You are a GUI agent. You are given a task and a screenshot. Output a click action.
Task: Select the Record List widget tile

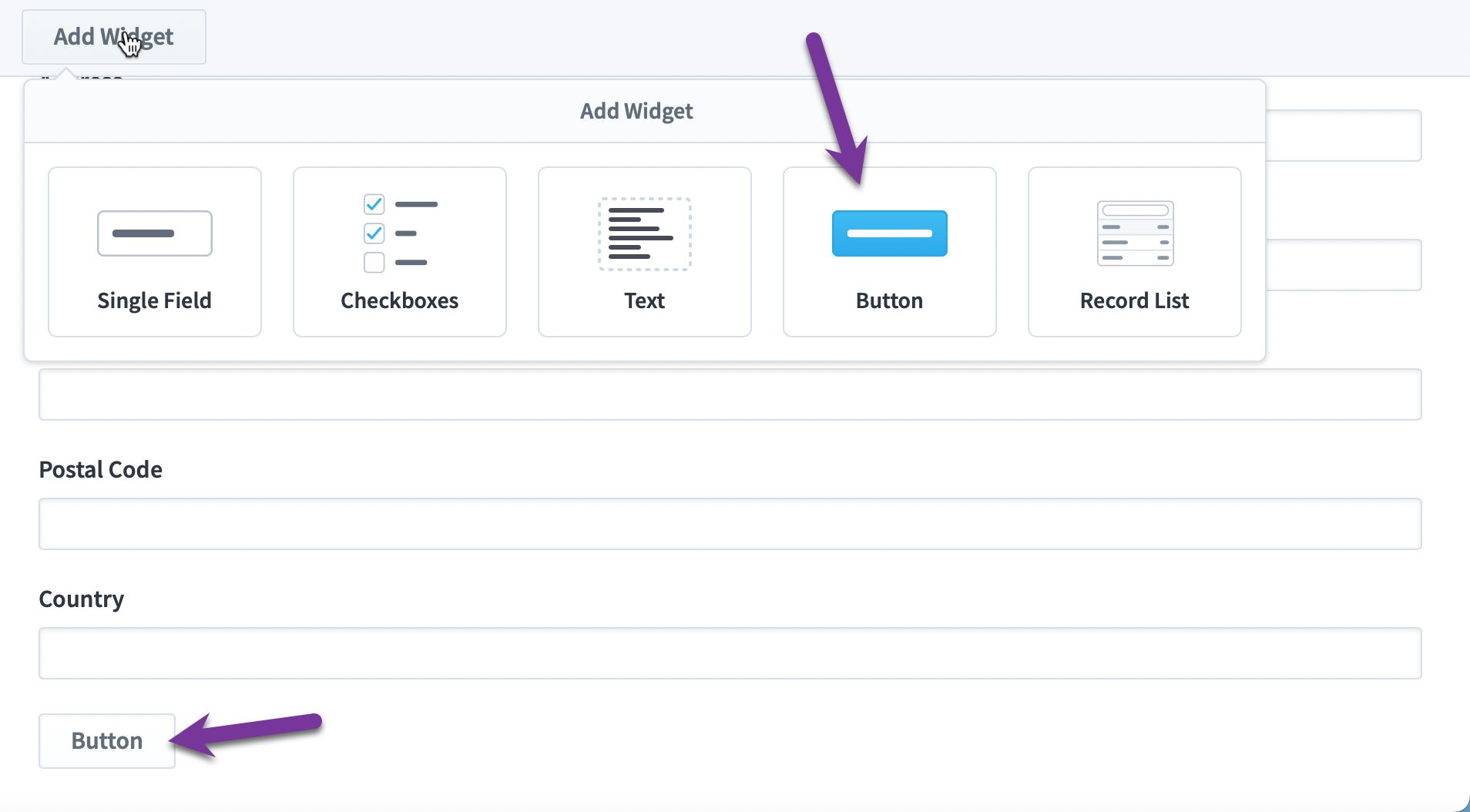(x=1133, y=252)
